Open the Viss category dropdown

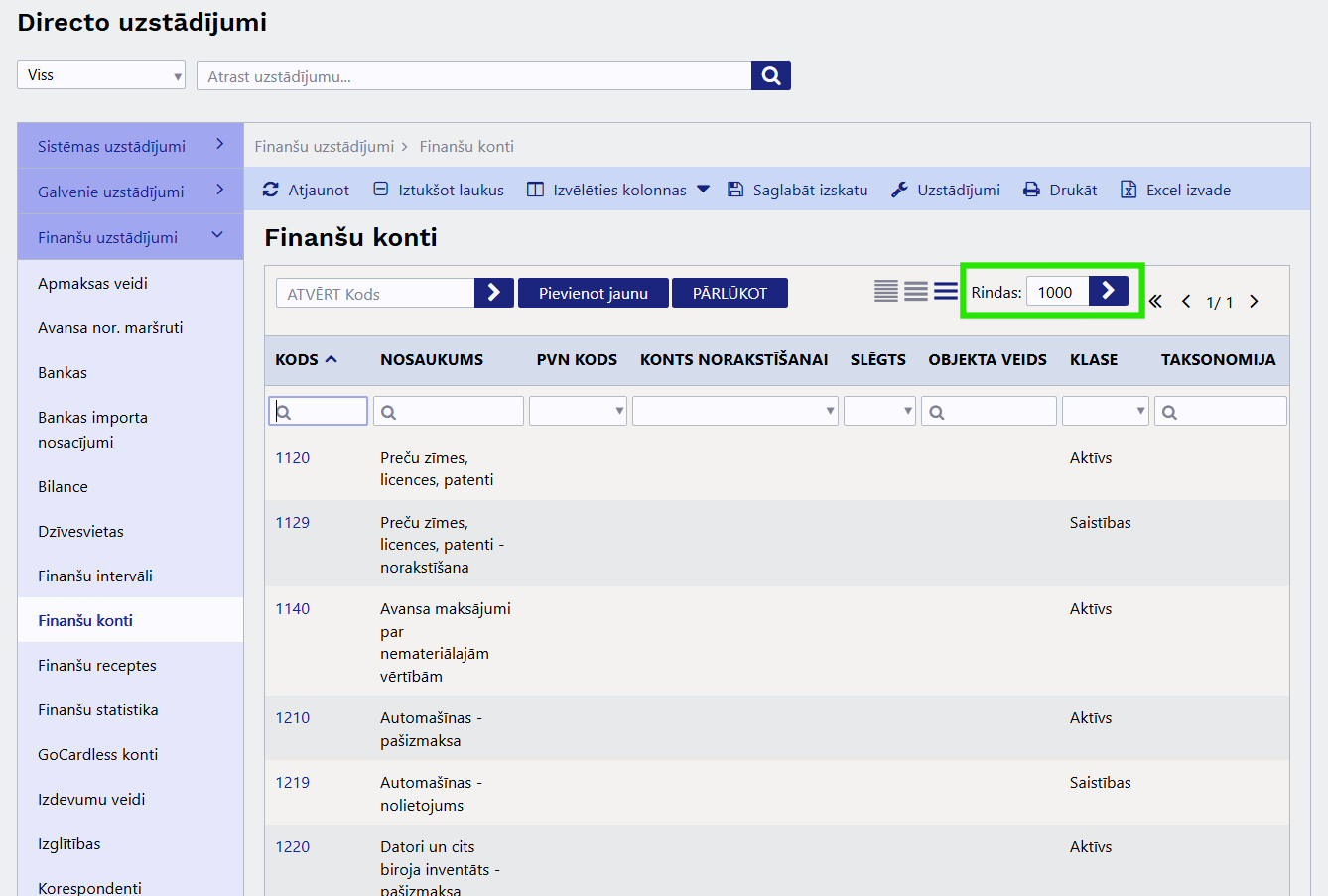coord(101,75)
